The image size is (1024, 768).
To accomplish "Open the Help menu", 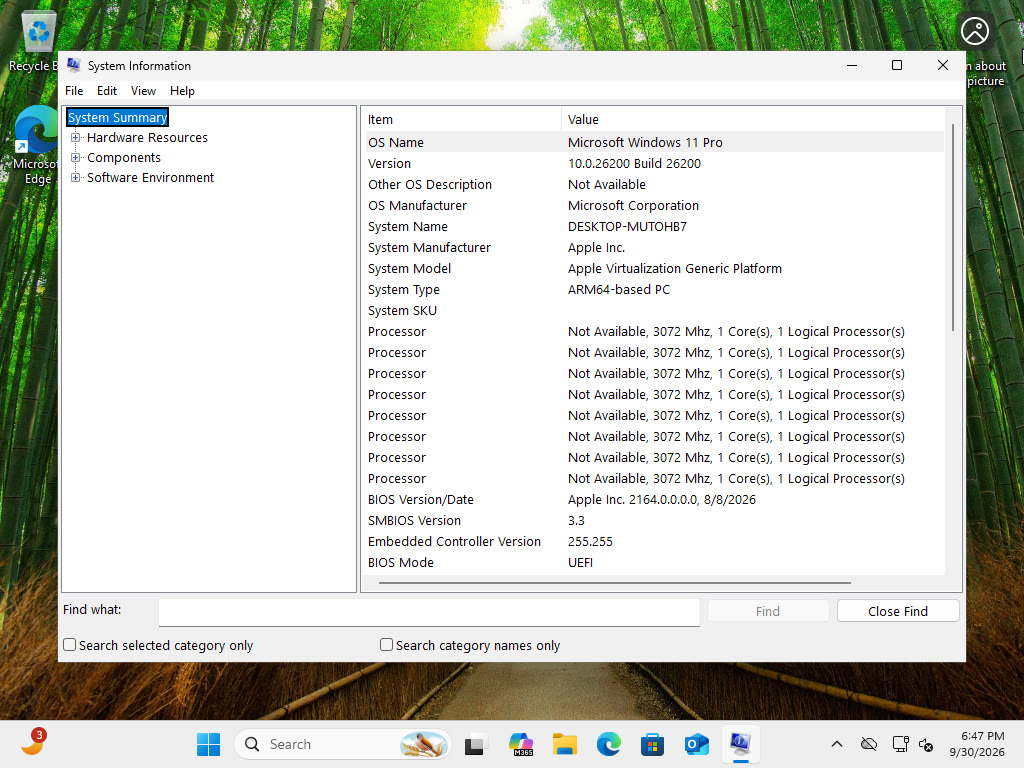I will 182,91.
